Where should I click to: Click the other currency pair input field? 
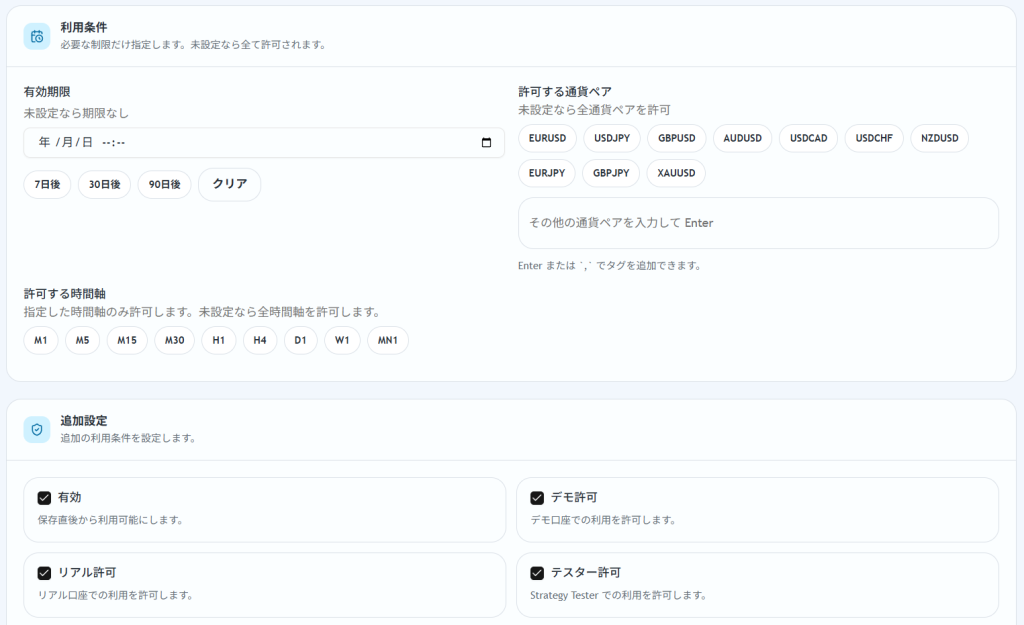[758, 223]
